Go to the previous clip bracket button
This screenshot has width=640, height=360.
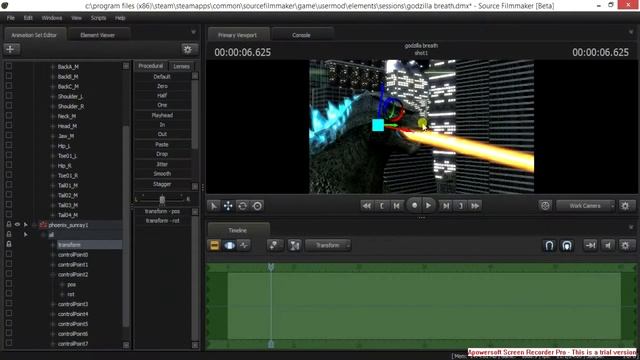(382, 206)
